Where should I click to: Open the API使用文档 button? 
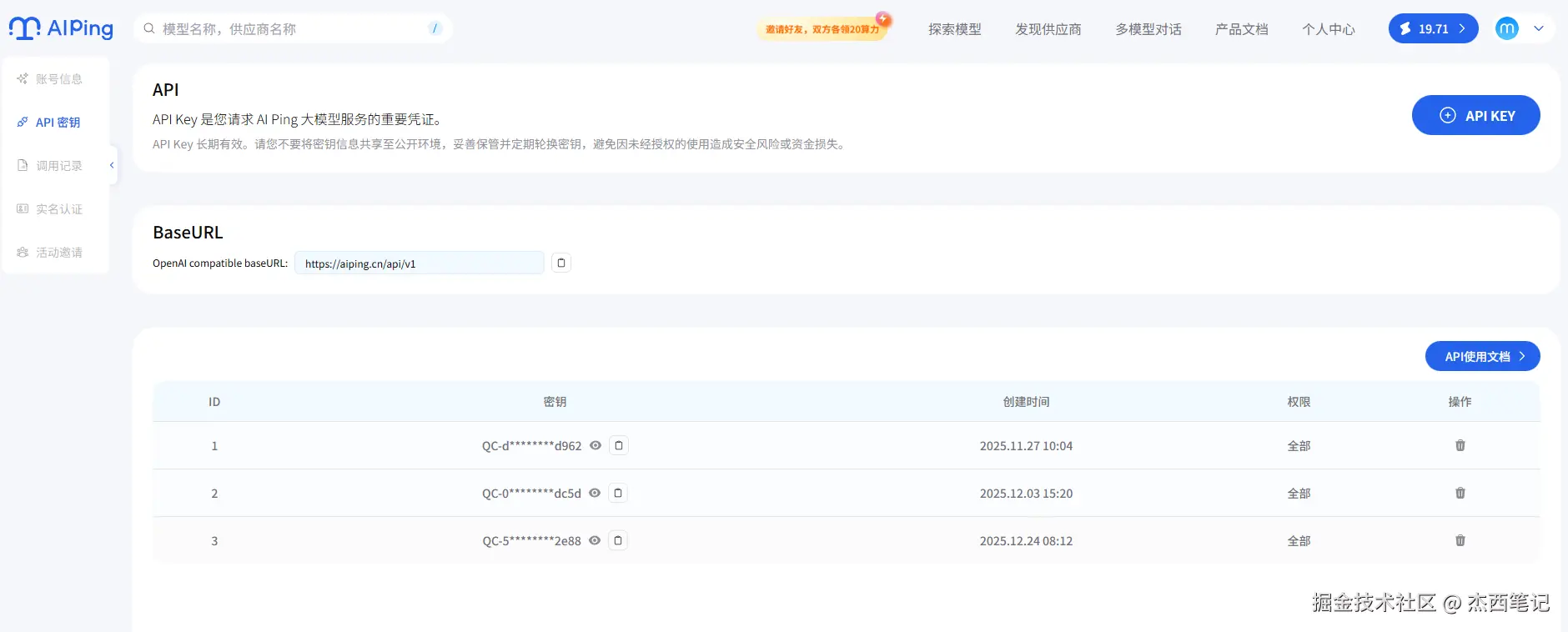click(x=1483, y=356)
